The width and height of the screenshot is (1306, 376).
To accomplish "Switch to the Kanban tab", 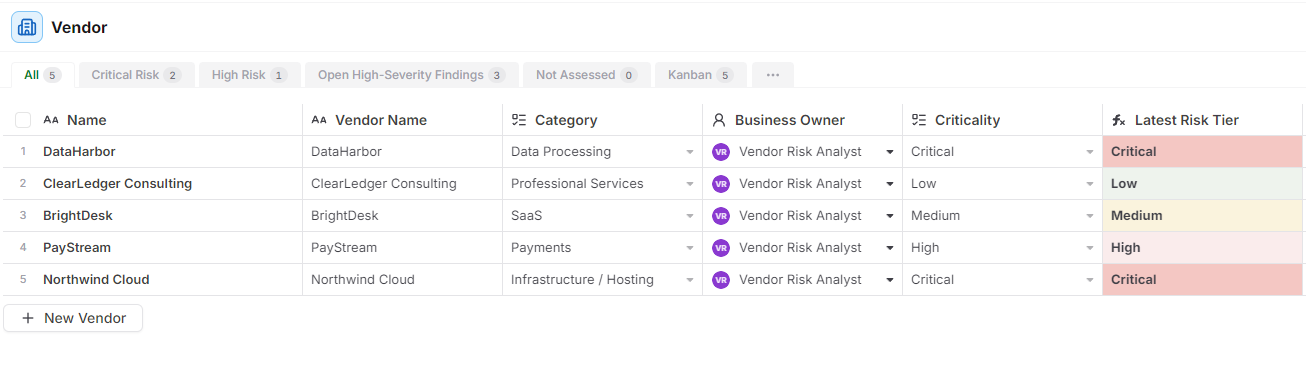I will pyautogui.click(x=701, y=75).
